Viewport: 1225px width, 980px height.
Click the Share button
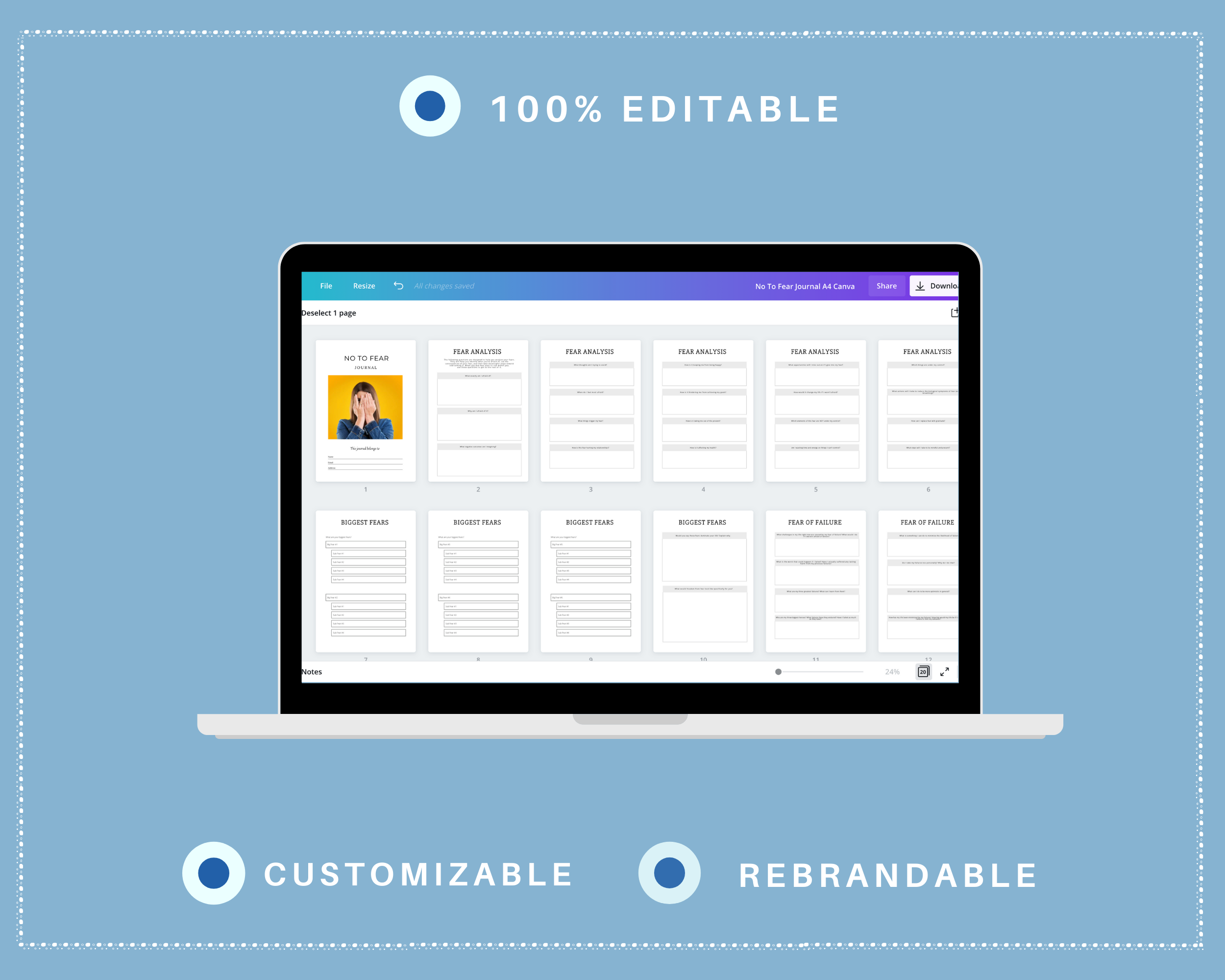[x=885, y=286]
